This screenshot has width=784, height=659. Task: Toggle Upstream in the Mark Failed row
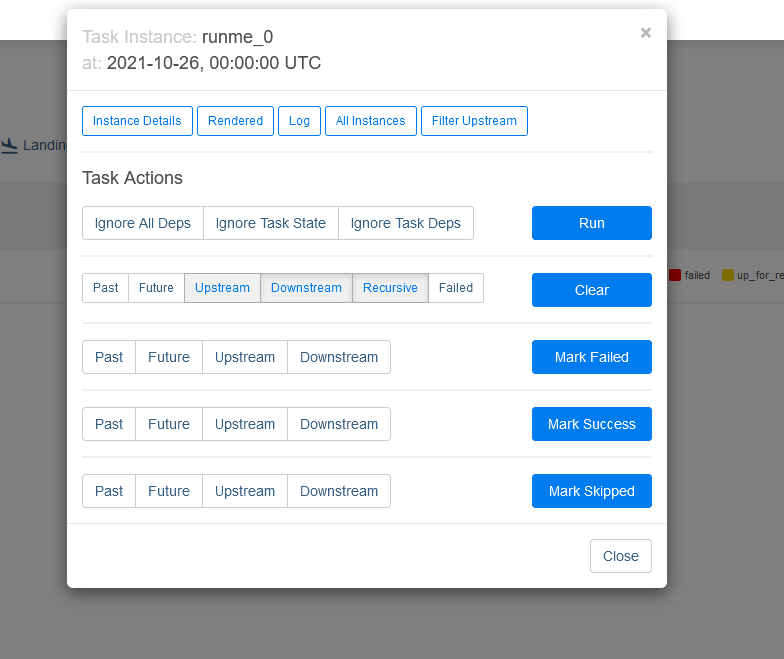point(244,357)
